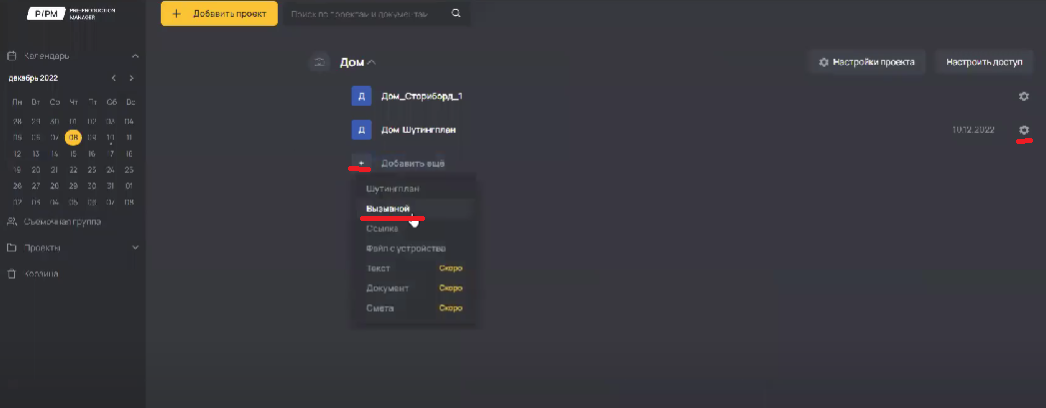
Task: Go to the previous calendar month
Action: pos(114,78)
